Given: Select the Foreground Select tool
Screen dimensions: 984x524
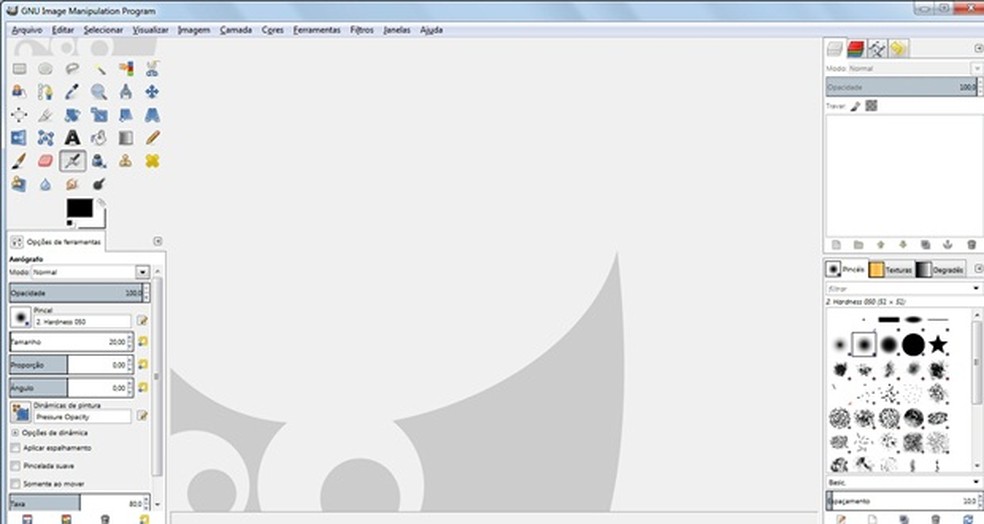Looking at the screenshot, I should [x=19, y=92].
